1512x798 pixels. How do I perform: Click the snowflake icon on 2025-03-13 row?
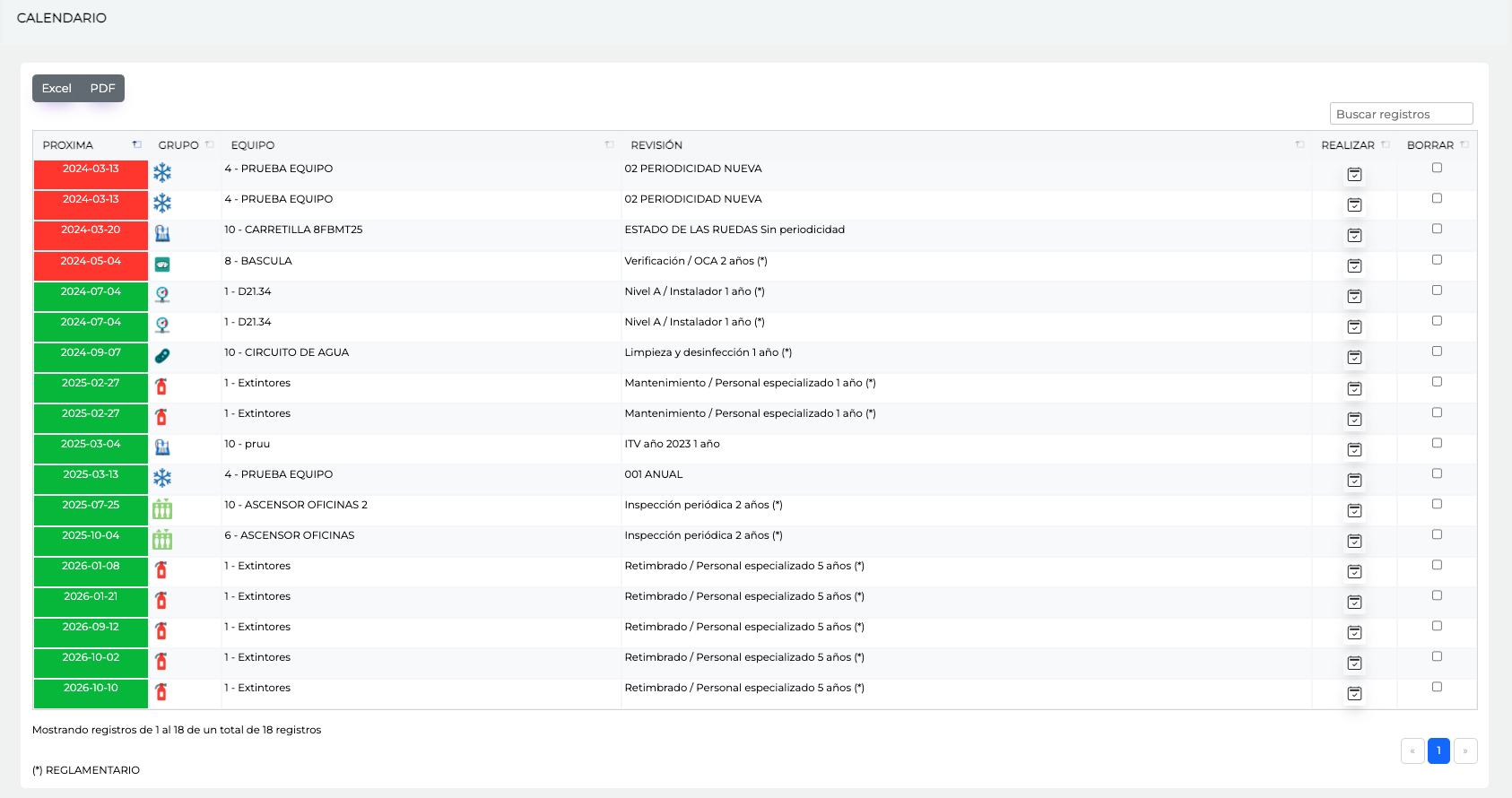coord(162,477)
